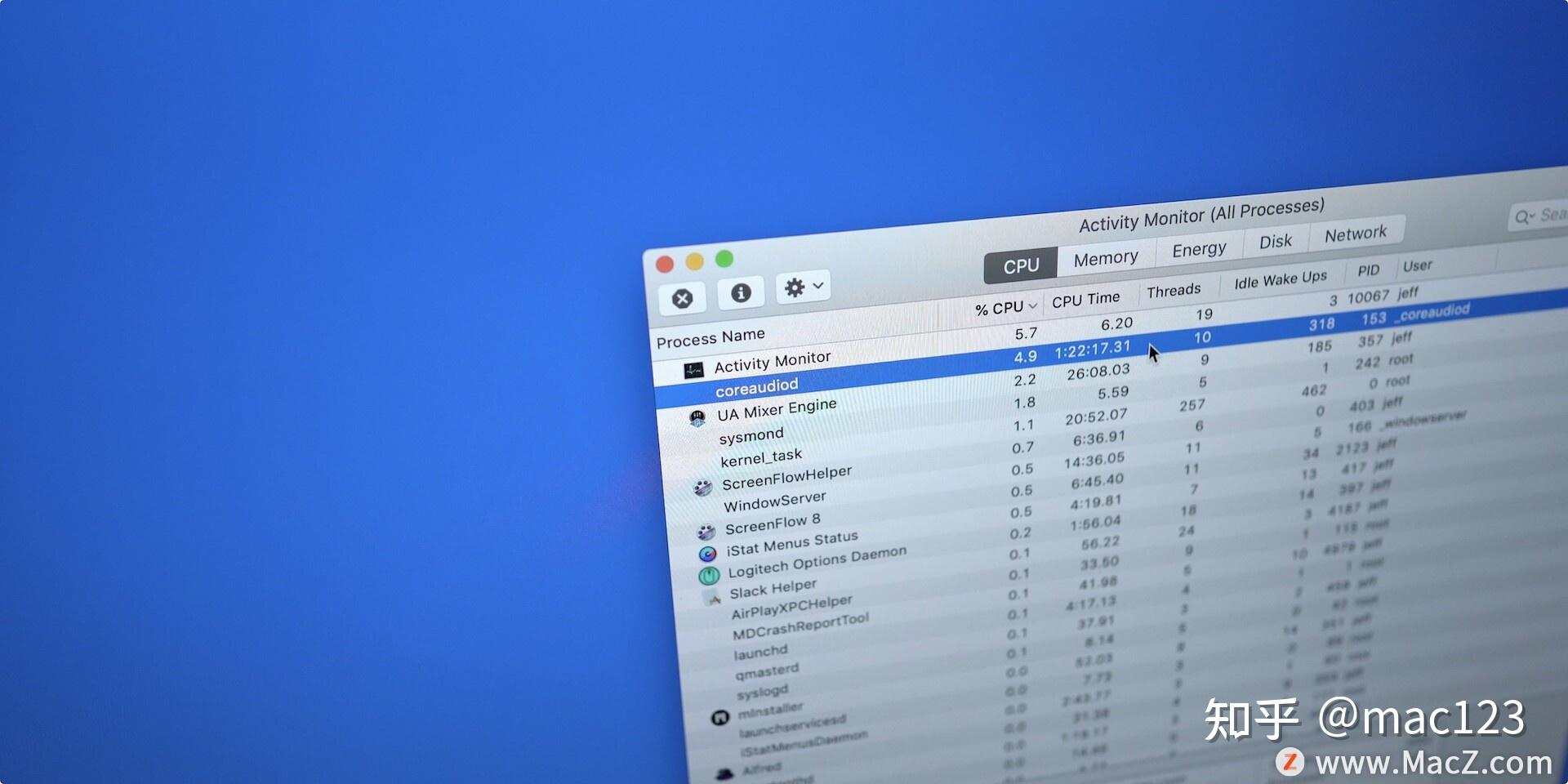Click the ScreenFlowHelper app icon
This screenshot has height=784, width=1568.
coord(702,488)
